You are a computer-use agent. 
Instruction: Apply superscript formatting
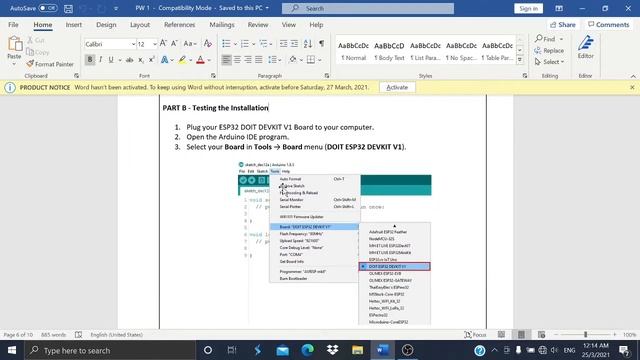pos(151,60)
